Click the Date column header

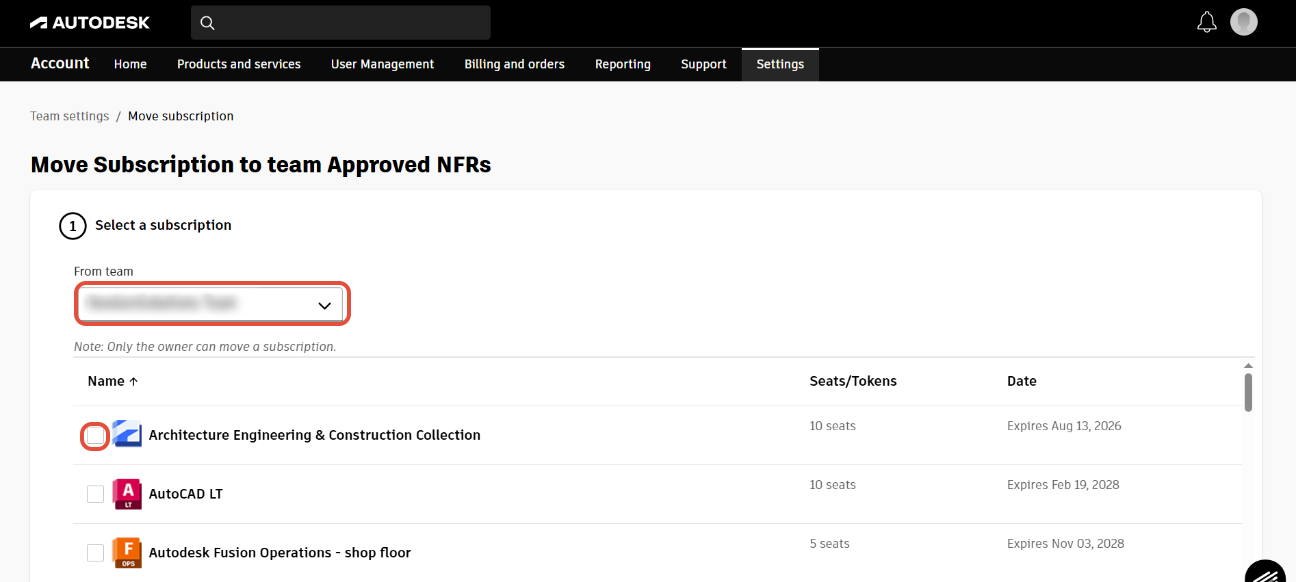tap(1022, 381)
